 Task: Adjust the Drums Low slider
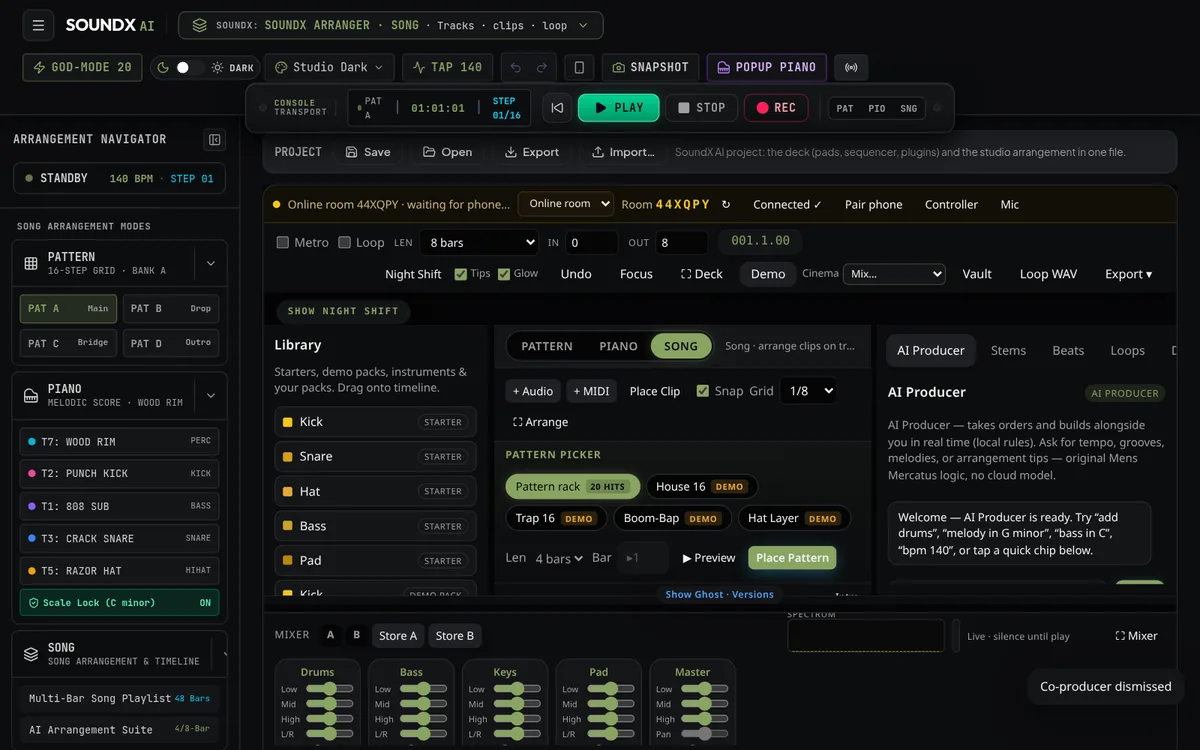coord(330,689)
